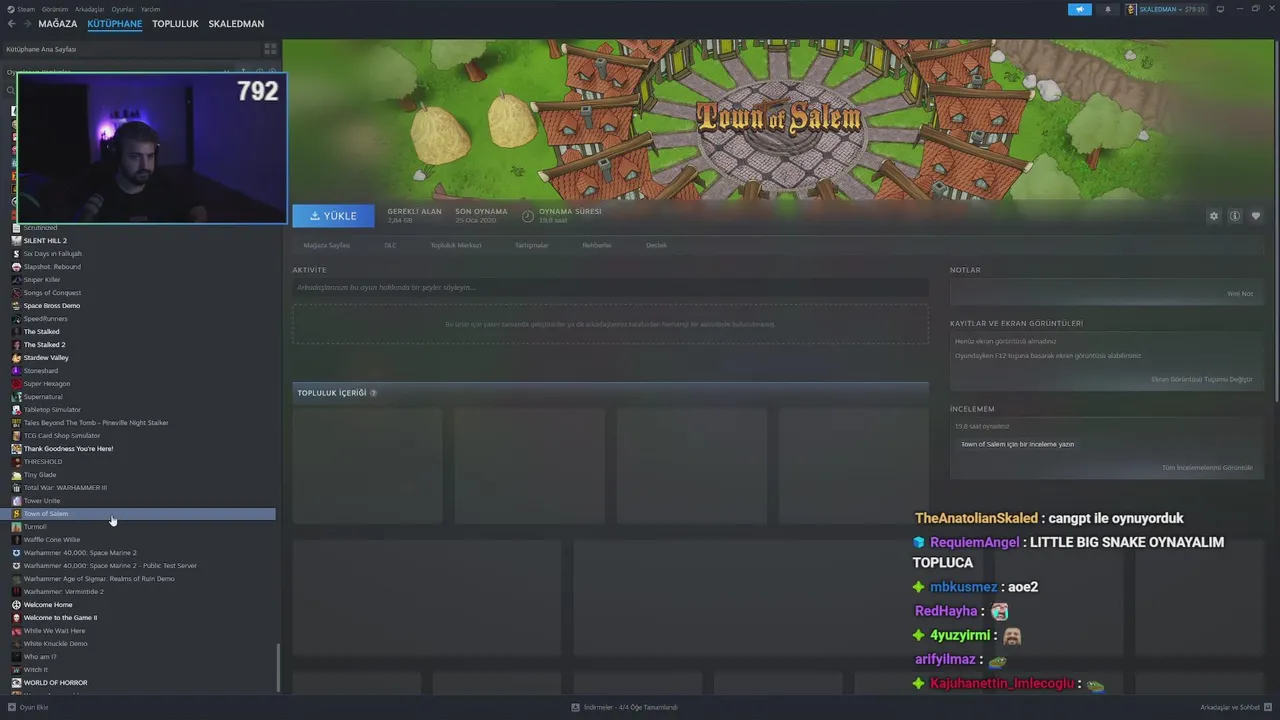Show game info circle icon
The image size is (1280, 720).
point(1235,216)
